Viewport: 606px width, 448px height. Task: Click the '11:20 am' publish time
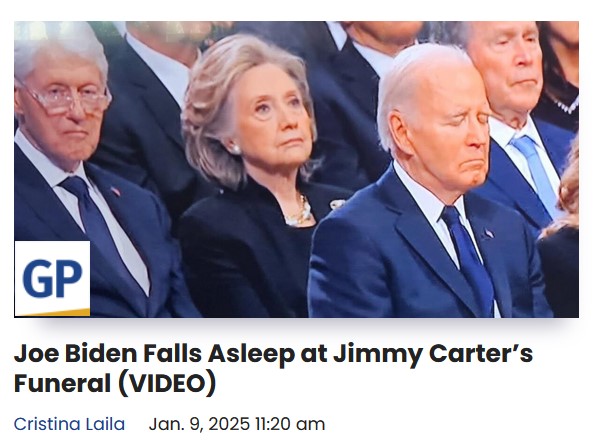[x=290, y=424]
